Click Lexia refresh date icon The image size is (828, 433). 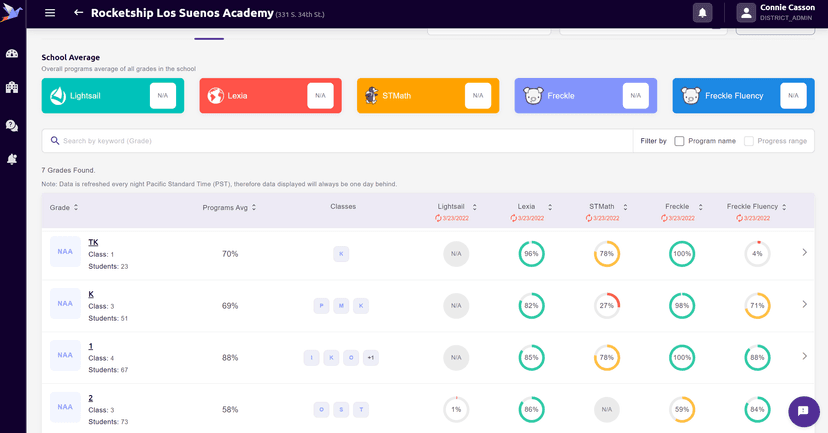(x=513, y=218)
